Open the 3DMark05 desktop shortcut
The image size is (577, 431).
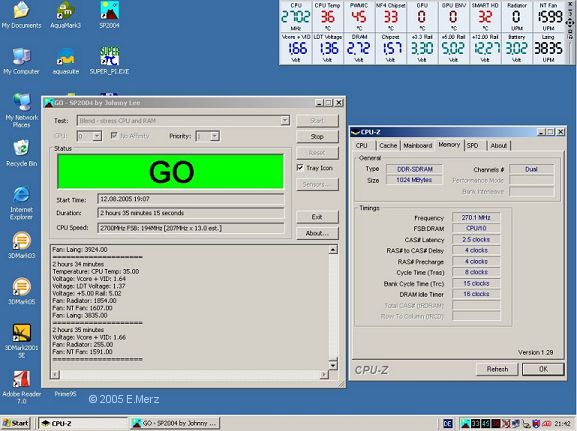click(x=21, y=291)
